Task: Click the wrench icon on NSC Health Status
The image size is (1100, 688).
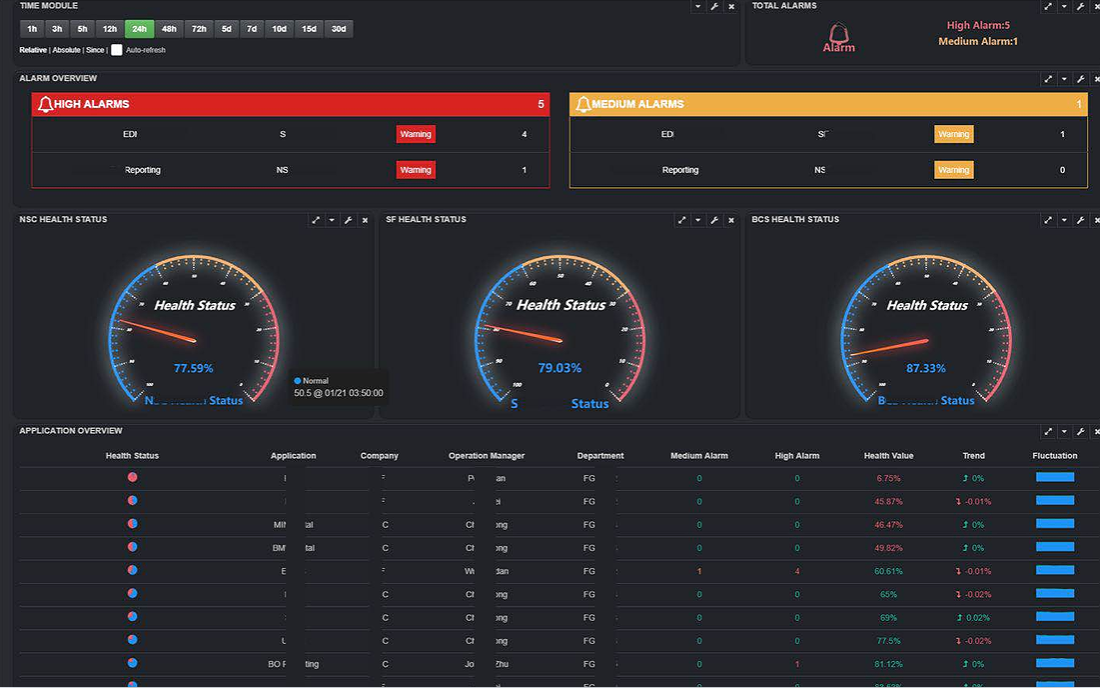Action: tap(348, 220)
